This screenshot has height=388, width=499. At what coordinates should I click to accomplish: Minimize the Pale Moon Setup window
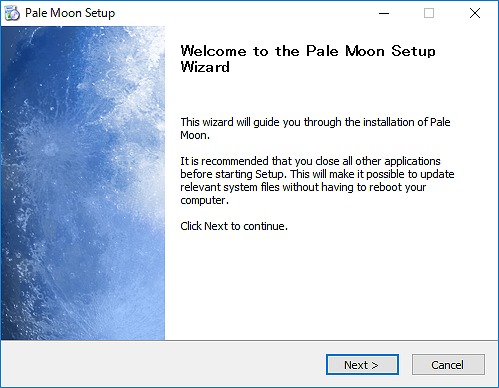[x=384, y=13]
